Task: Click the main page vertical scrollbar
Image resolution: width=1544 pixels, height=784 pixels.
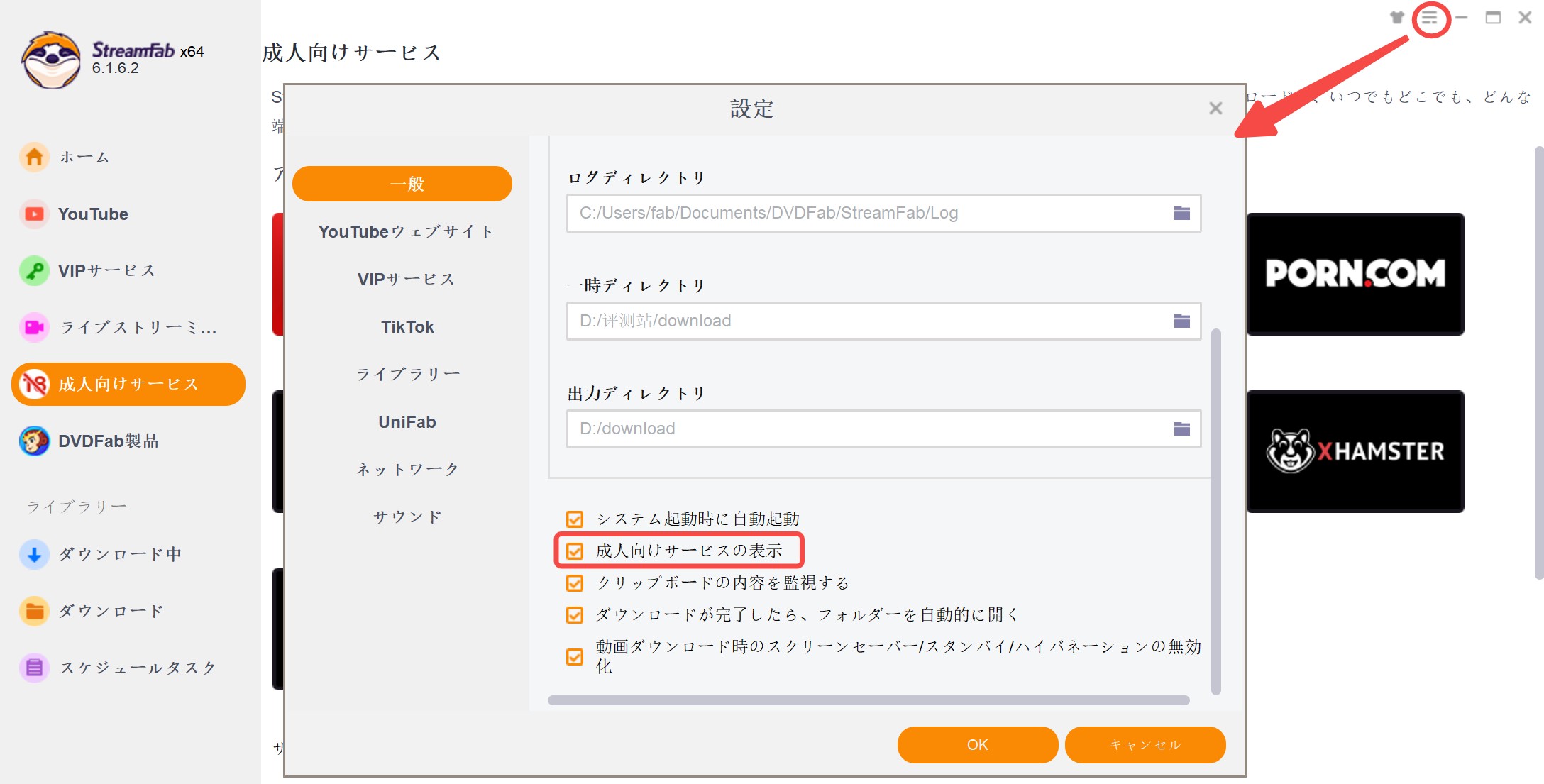Action: (x=1539, y=362)
